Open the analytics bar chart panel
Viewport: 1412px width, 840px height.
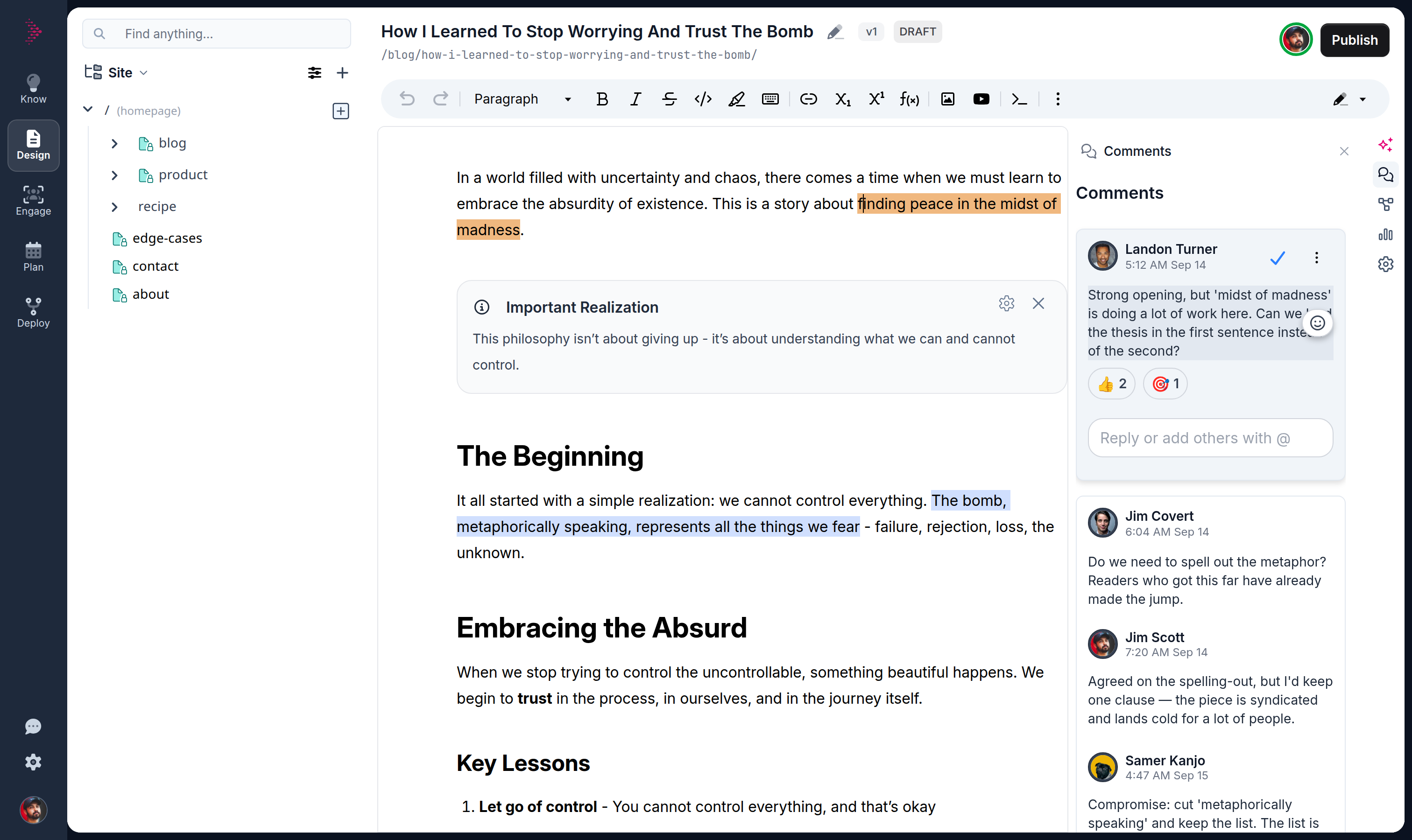[1385, 234]
